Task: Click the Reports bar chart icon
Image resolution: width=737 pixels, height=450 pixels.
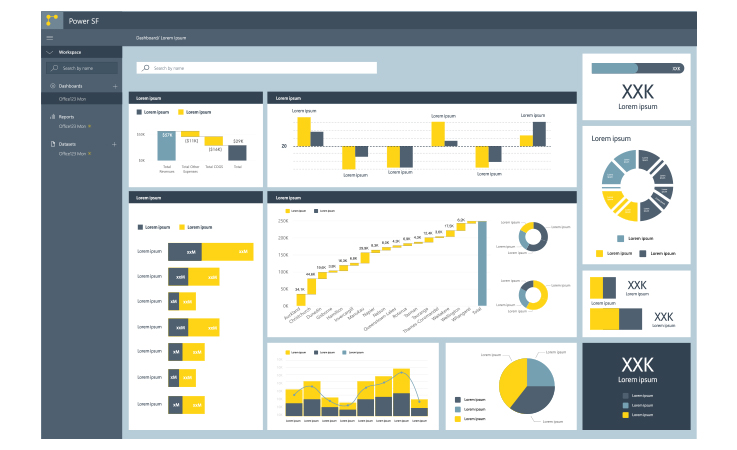Action: tap(53, 117)
